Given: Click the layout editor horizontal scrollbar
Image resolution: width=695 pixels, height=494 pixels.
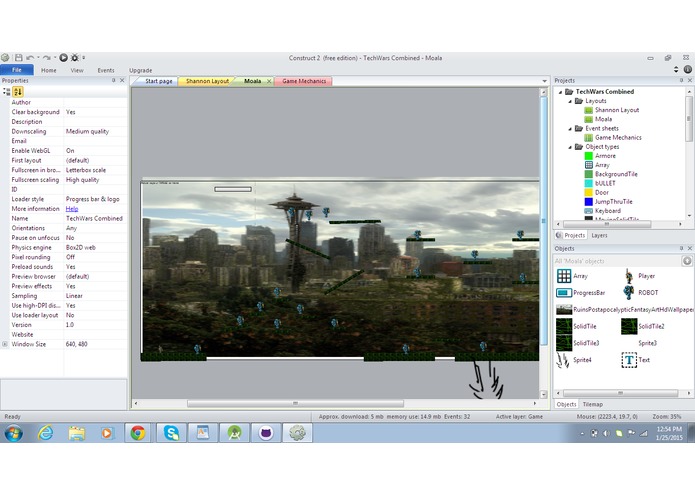Looking at the screenshot, I should point(295,404).
